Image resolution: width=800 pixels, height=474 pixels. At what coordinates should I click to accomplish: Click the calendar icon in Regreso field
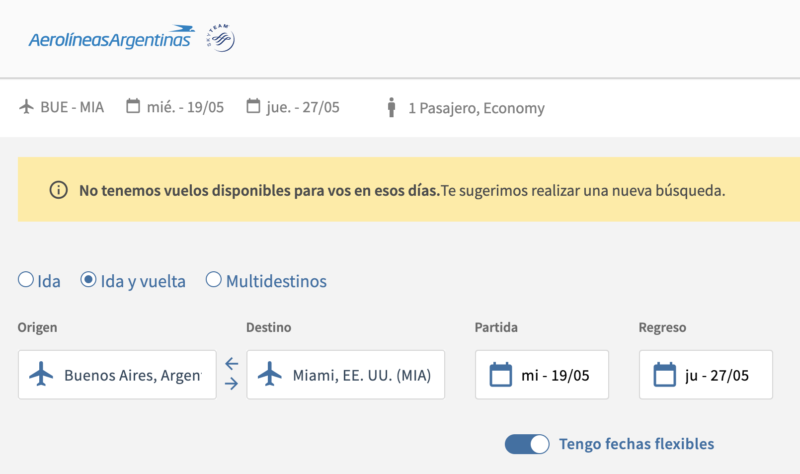664,375
